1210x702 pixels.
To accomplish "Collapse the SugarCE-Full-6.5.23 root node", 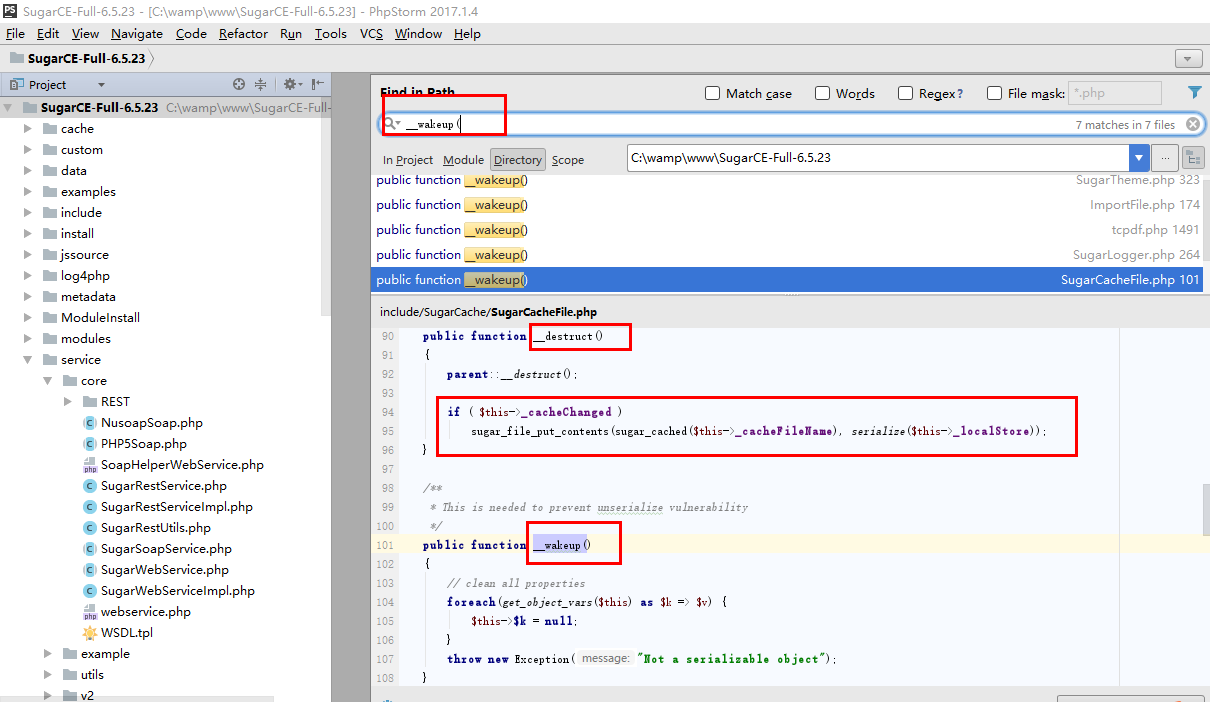I will (x=8, y=108).
